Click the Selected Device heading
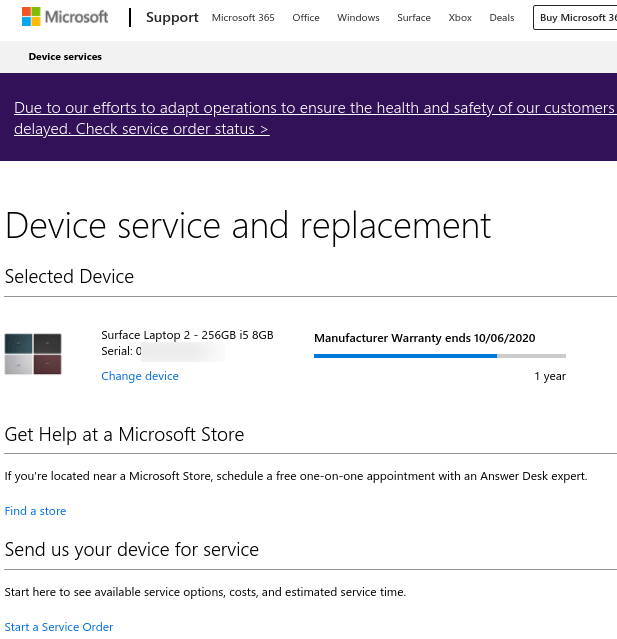The width and height of the screenshot is (617, 639). tap(69, 276)
